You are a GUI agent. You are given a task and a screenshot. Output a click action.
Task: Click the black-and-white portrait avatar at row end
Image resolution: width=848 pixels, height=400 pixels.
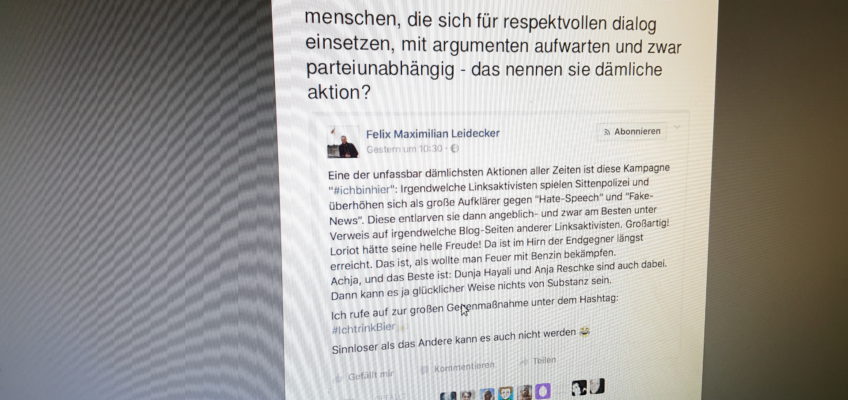tap(598, 386)
